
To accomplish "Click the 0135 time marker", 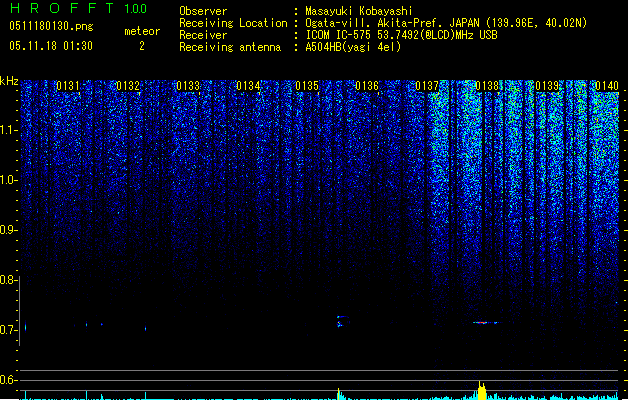I will coord(307,86).
